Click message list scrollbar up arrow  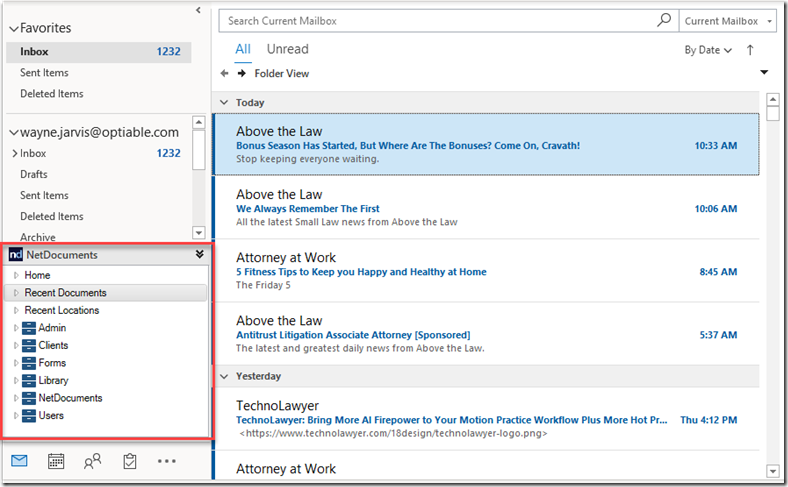point(773,99)
